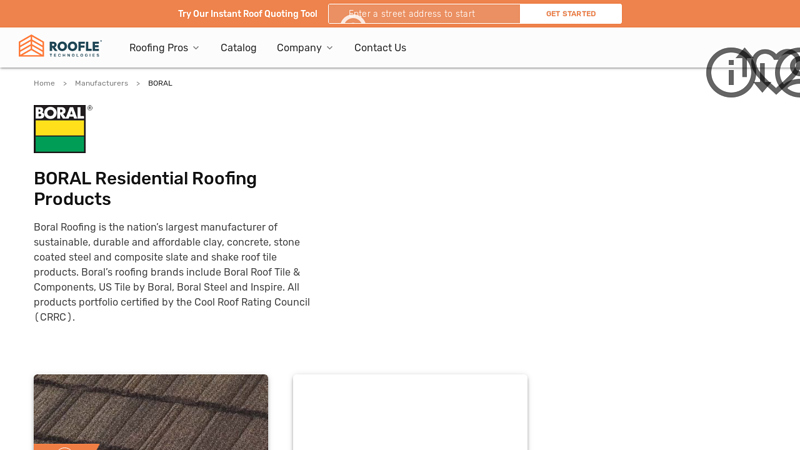Go to the Catalog page
Viewport: 800px width, 450px height.
point(238,48)
